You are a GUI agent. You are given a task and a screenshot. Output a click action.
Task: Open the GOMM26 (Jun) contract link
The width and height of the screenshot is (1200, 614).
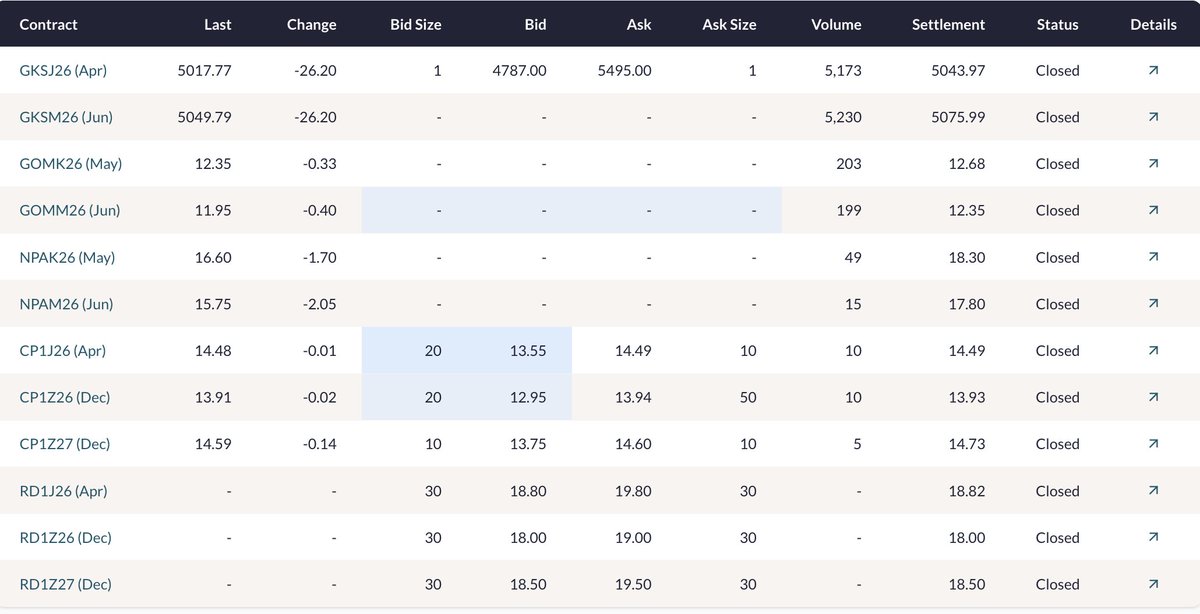coord(70,210)
